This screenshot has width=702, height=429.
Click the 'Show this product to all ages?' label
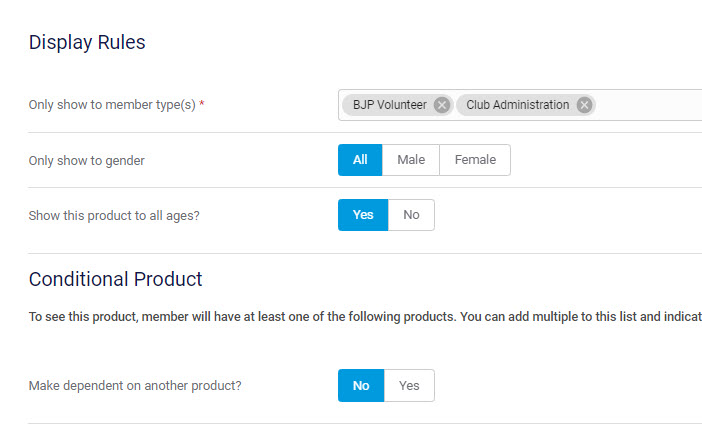[x=114, y=215]
